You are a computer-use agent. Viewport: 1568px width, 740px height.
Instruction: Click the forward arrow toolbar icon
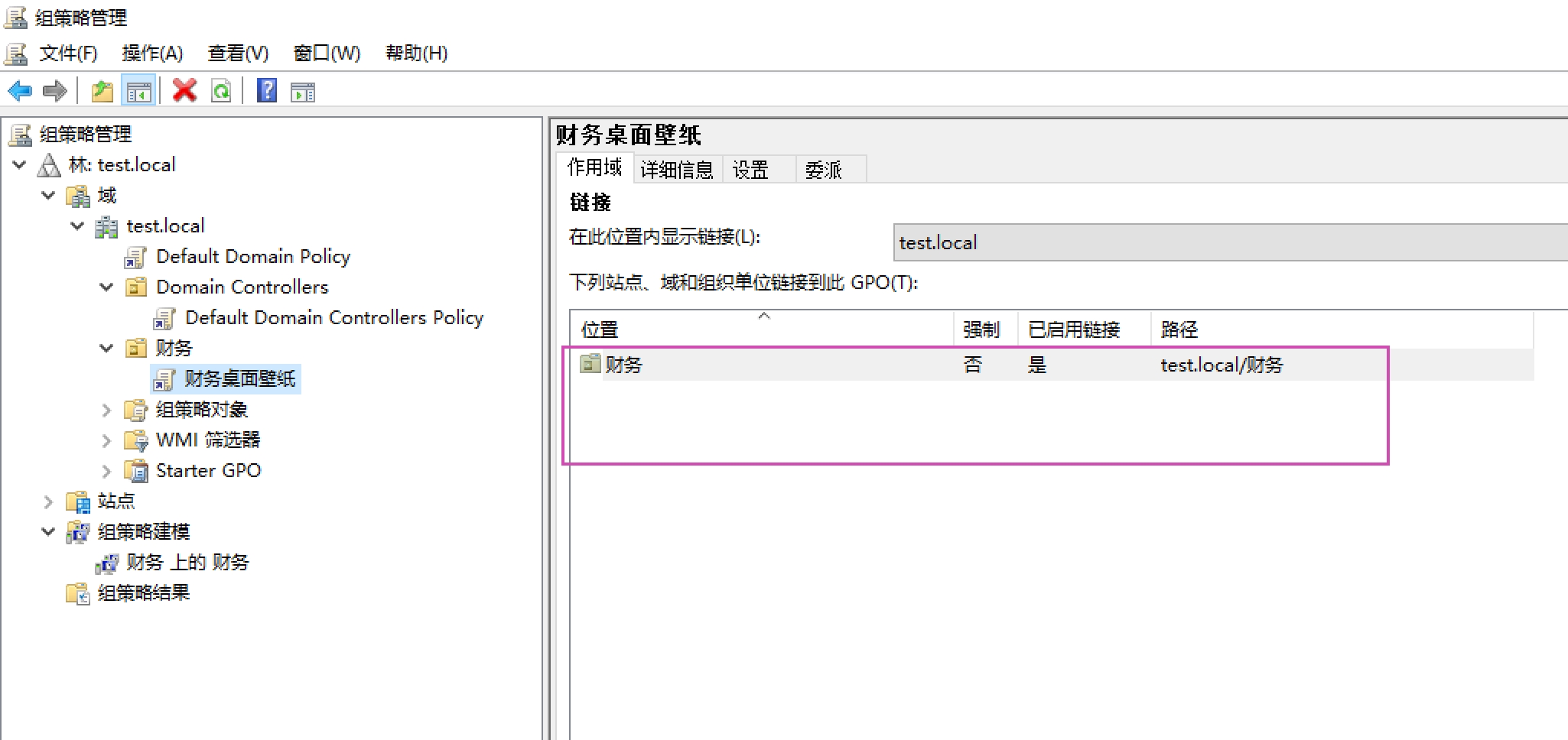(x=54, y=92)
